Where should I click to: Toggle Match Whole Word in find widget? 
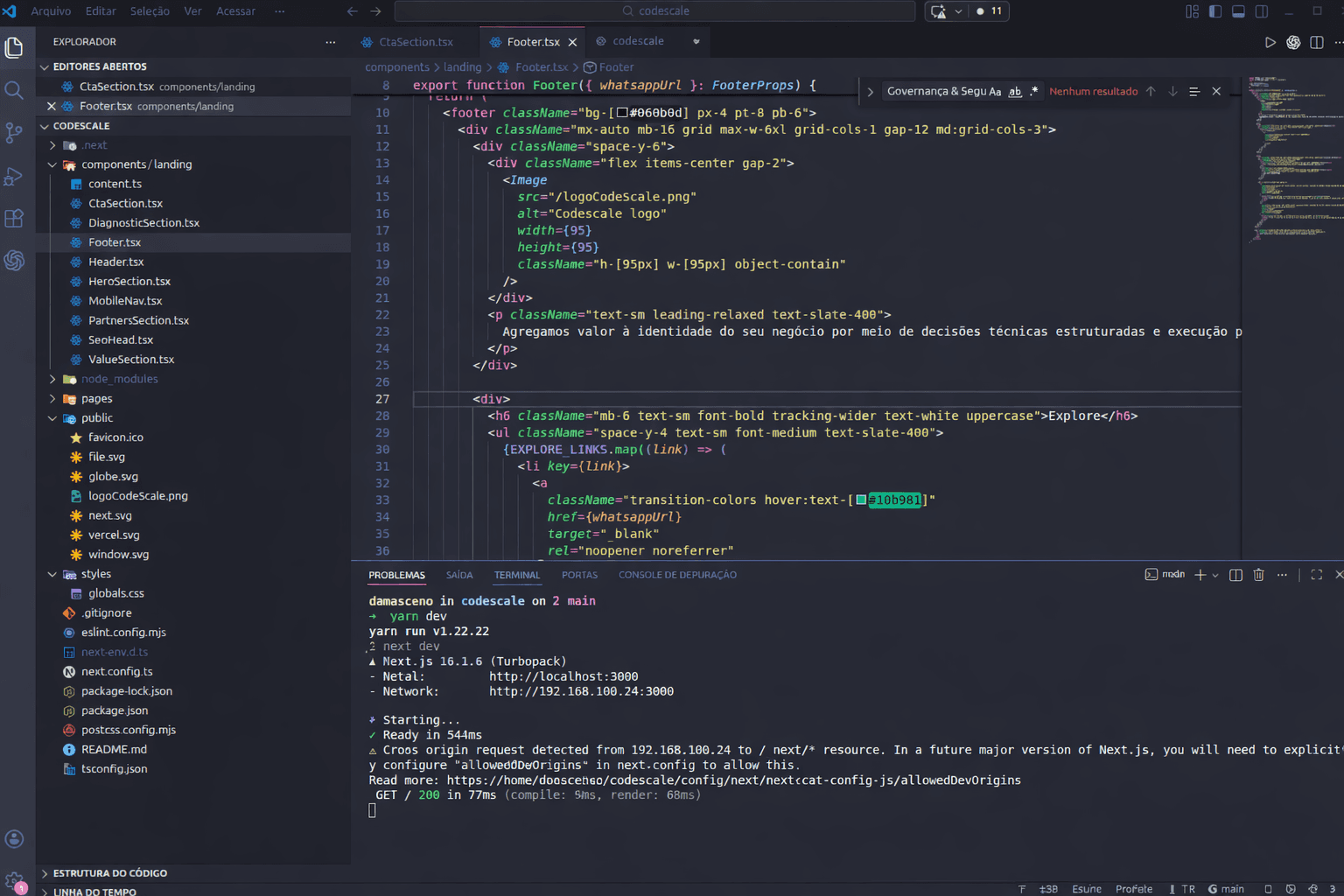1015,92
